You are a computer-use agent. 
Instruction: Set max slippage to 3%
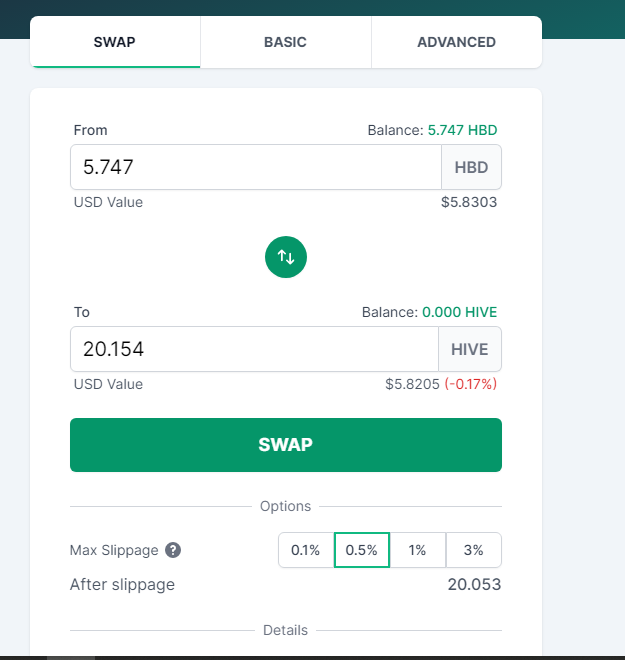(473, 550)
